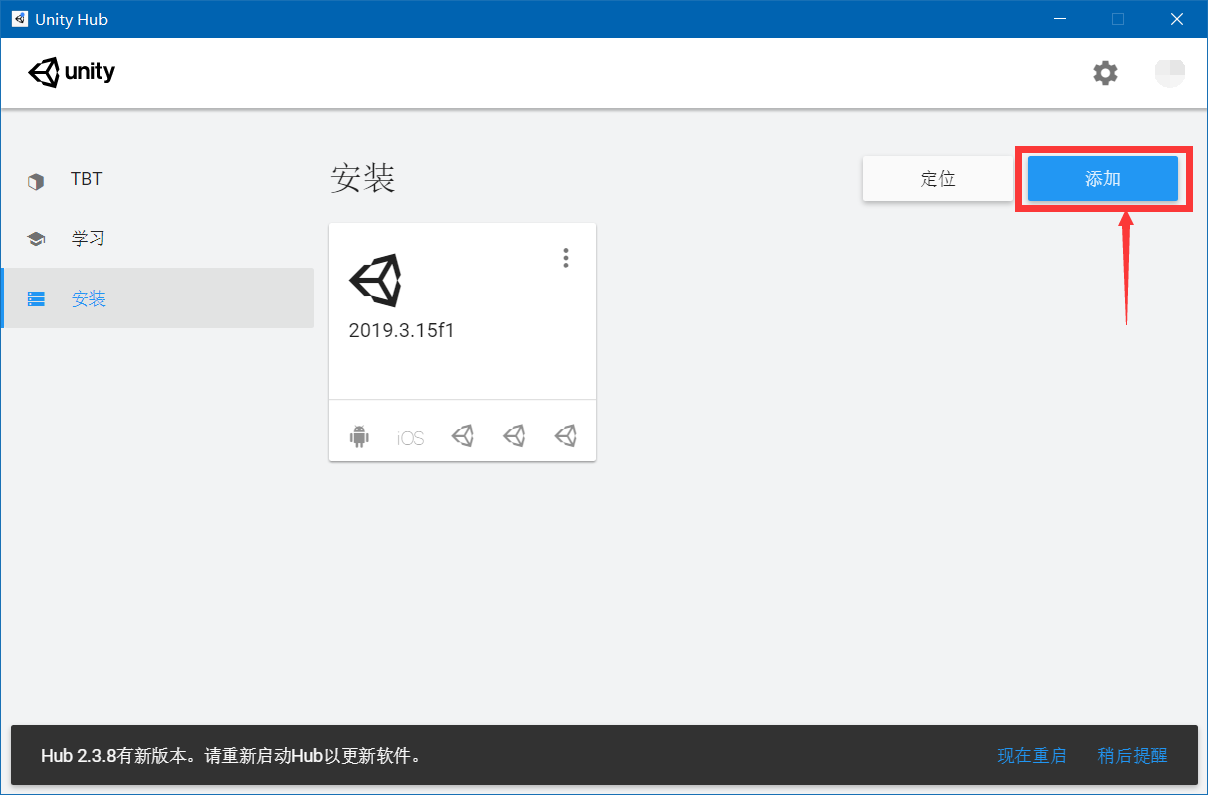Open the user account avatar

[x=1170, y=73]
